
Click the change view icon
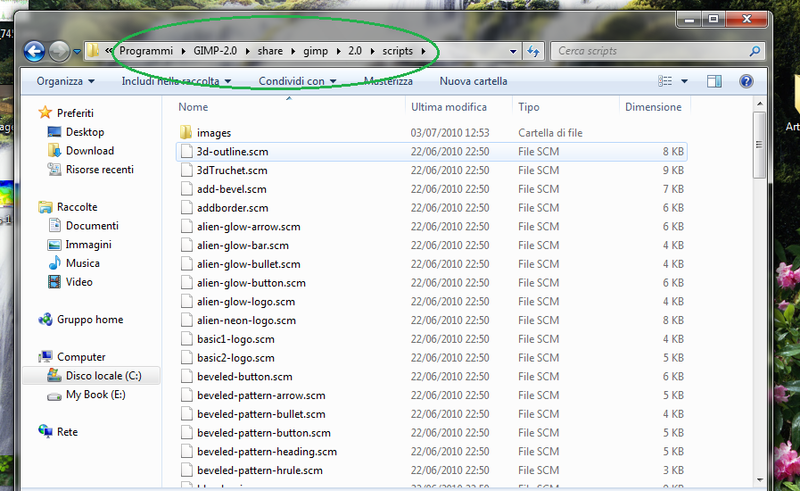[x=665, y=81]
